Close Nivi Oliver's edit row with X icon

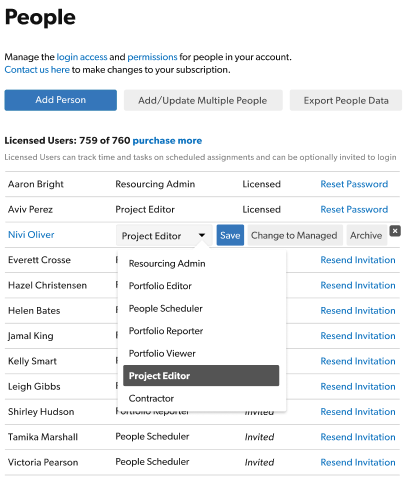point(395,231)
